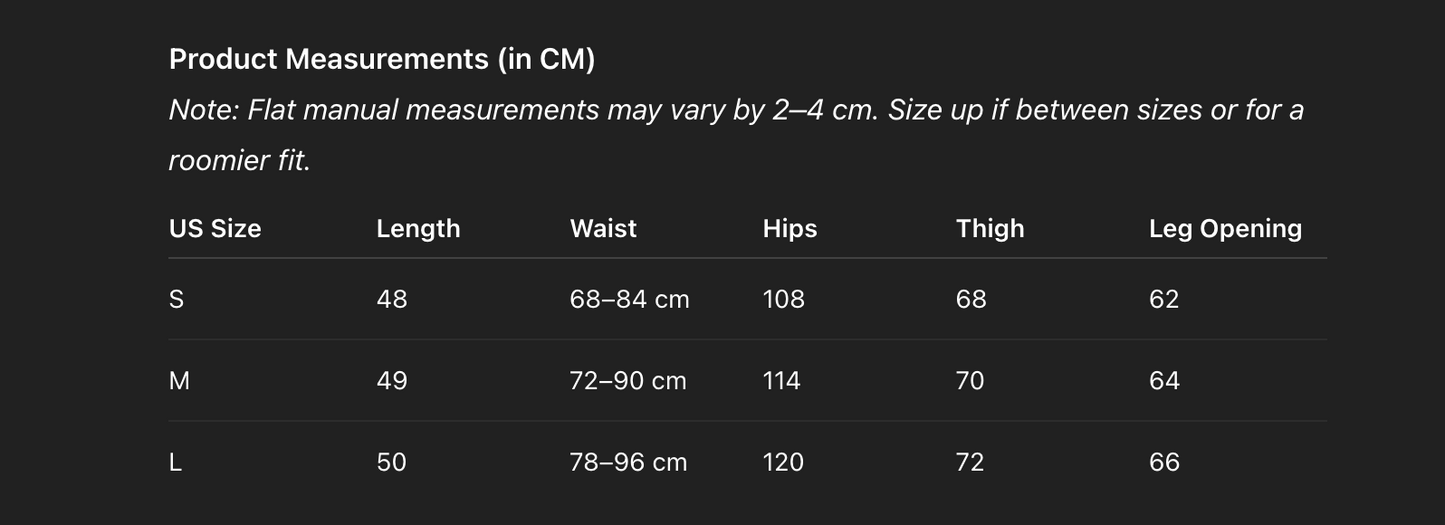Screen dimensions: 1445x525
Task: Click the 72–90 cm waist value
Action: pos(628,381)
